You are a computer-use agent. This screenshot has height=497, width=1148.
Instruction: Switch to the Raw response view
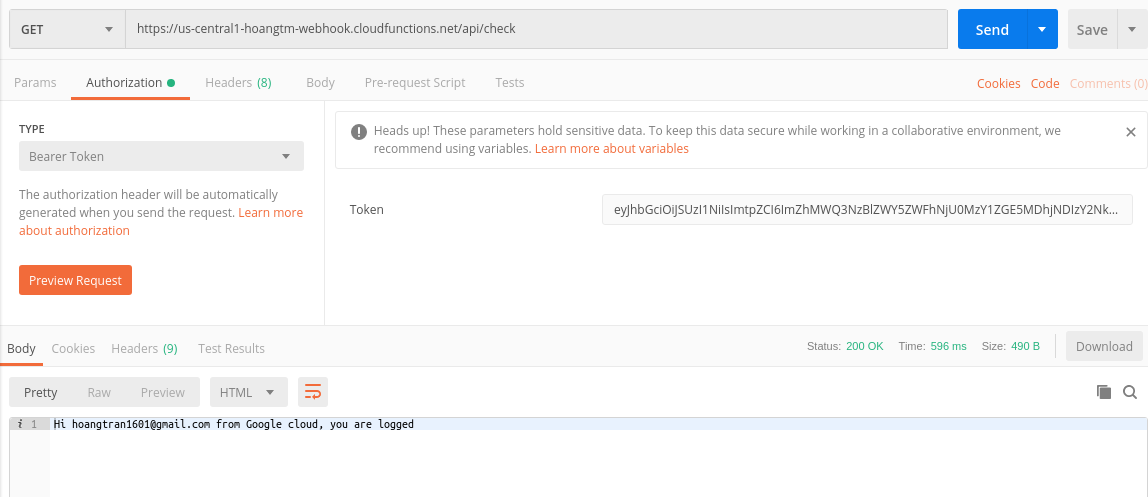[x=99, y=392]
